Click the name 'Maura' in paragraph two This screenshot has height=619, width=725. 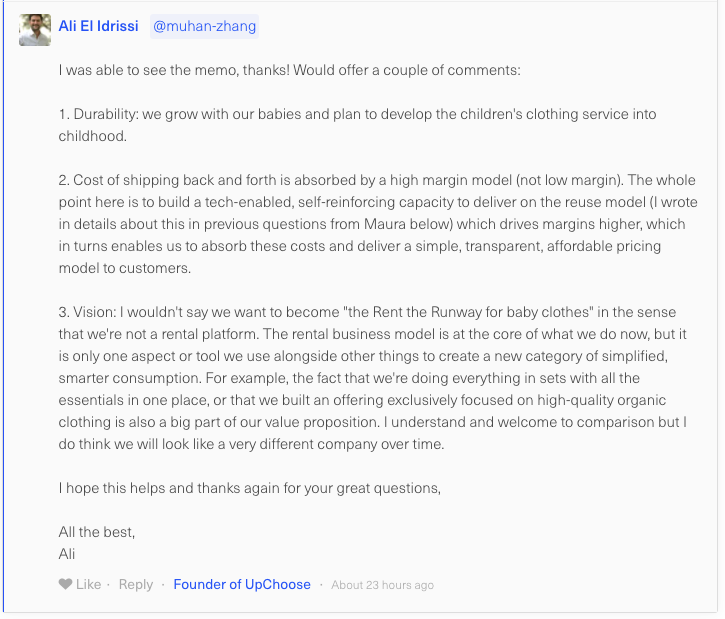tap(385, 224)
